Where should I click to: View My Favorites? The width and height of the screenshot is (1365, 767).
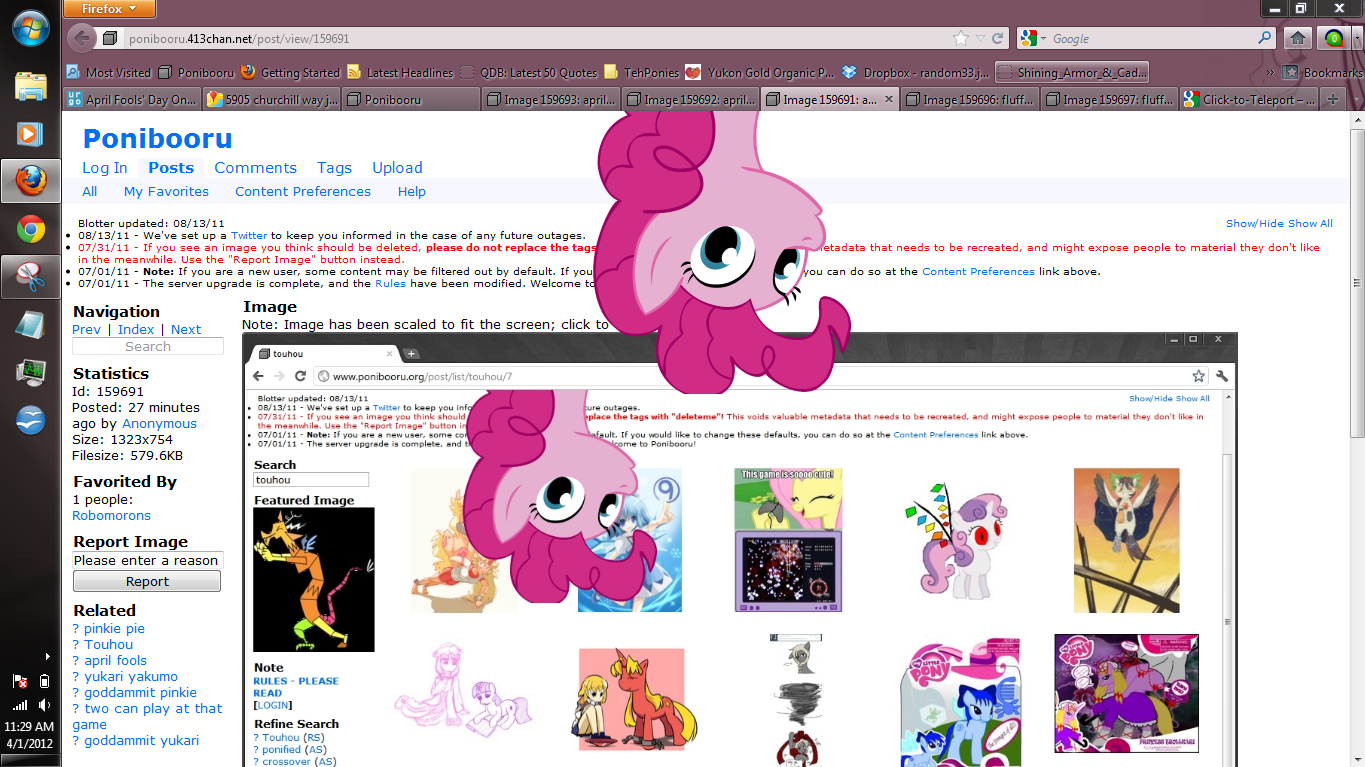(166, 191)
